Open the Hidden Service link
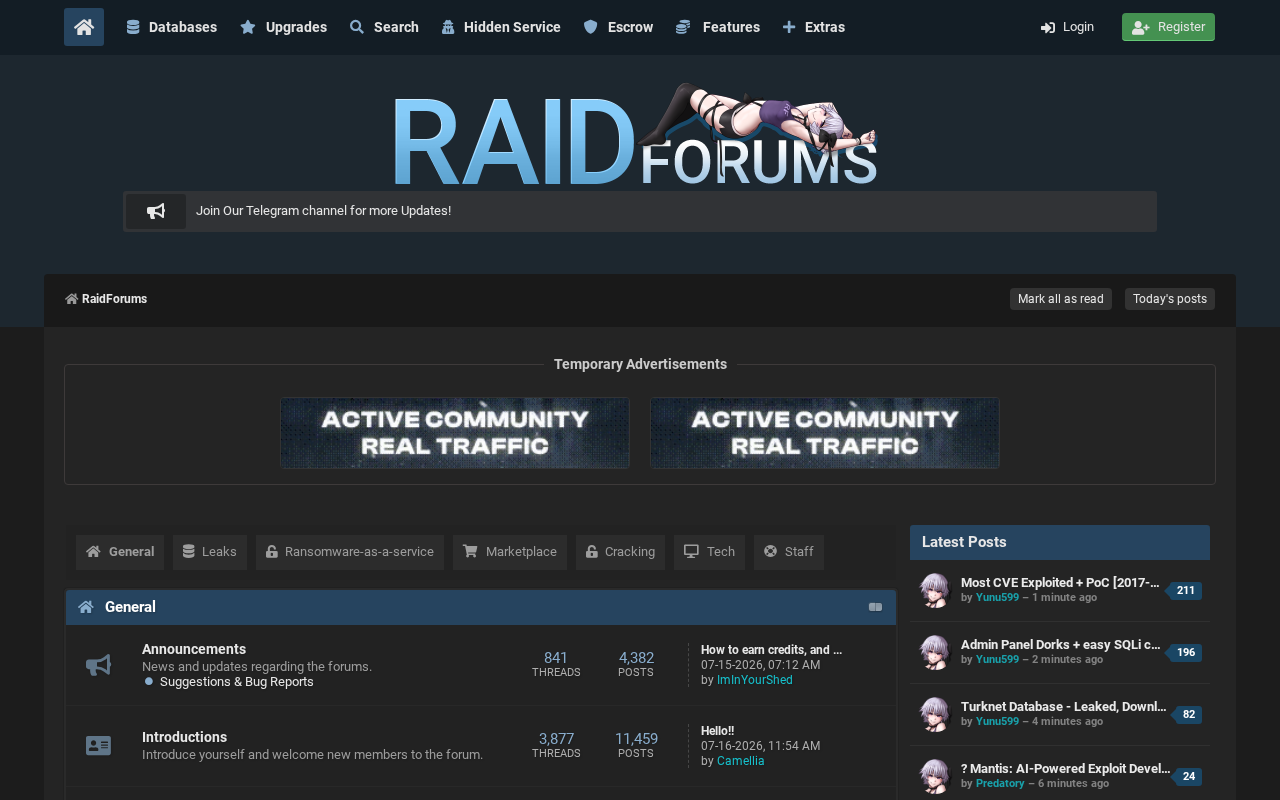 pos(501,27)
